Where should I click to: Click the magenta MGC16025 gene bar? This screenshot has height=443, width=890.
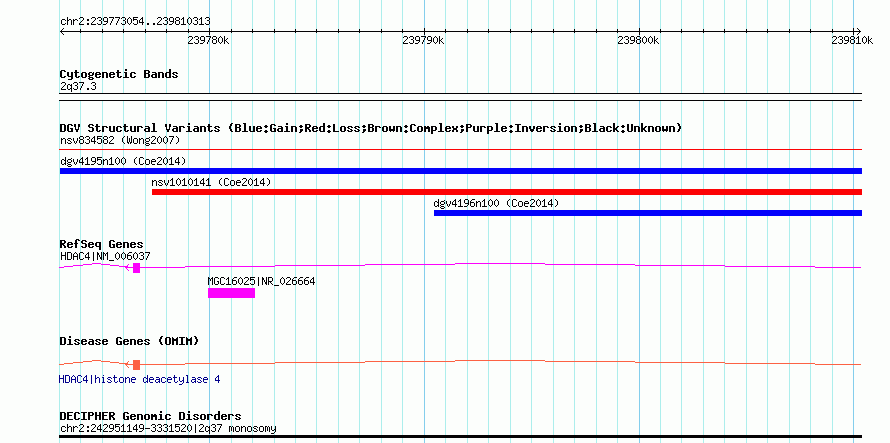pos(231,293)
